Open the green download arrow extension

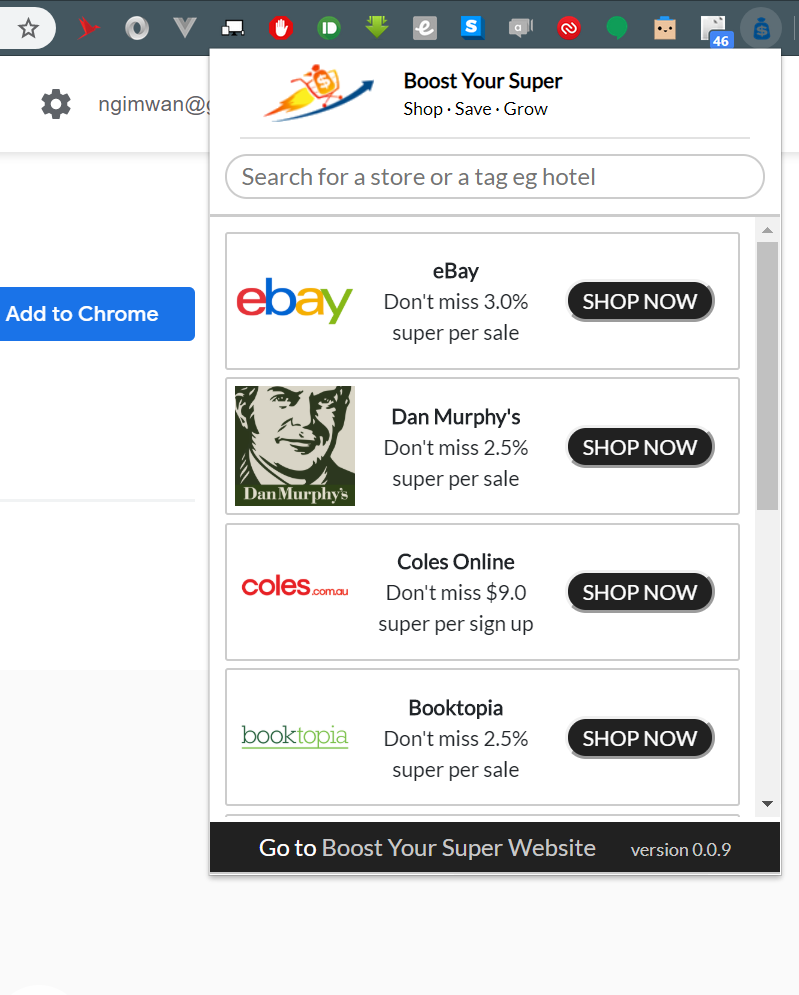coord(377,27)
